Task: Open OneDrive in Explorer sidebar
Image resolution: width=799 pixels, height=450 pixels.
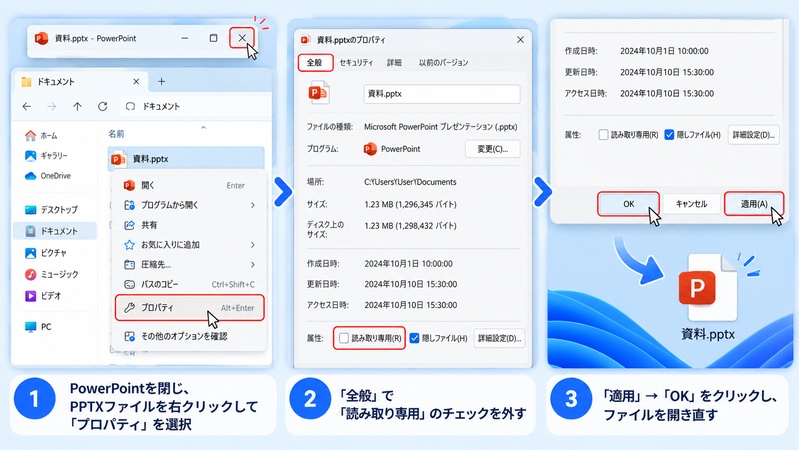Action: pyautogui.click(x=48, y=176)
